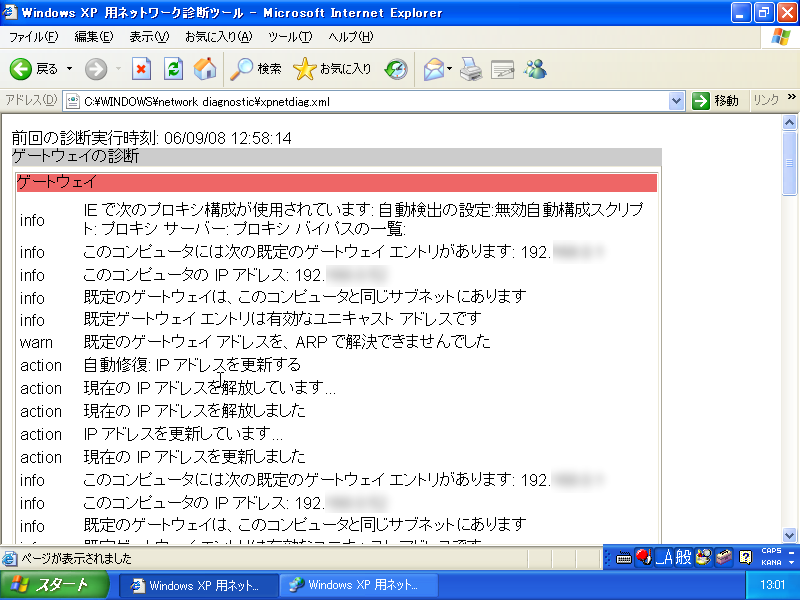
Task: Click the リンク links label
Action: [x=766, y=101]
